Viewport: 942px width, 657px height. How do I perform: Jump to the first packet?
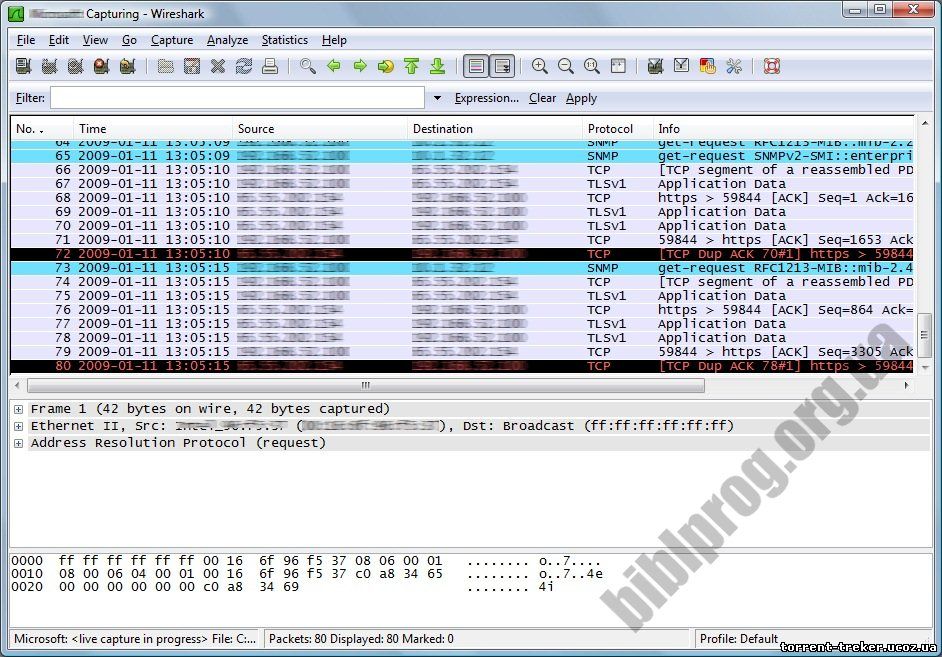[411, 66]
